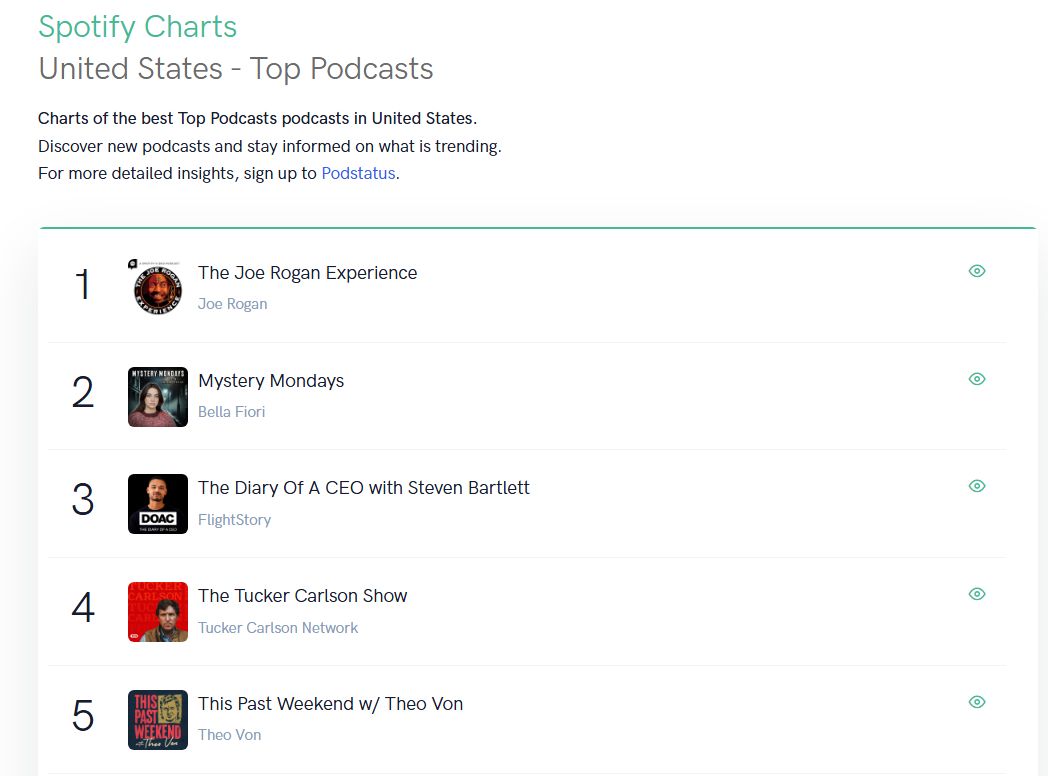Screen dimensions: 1048x776
Task: Click the FlightStory publisher name
Action: tap(234, 520)
